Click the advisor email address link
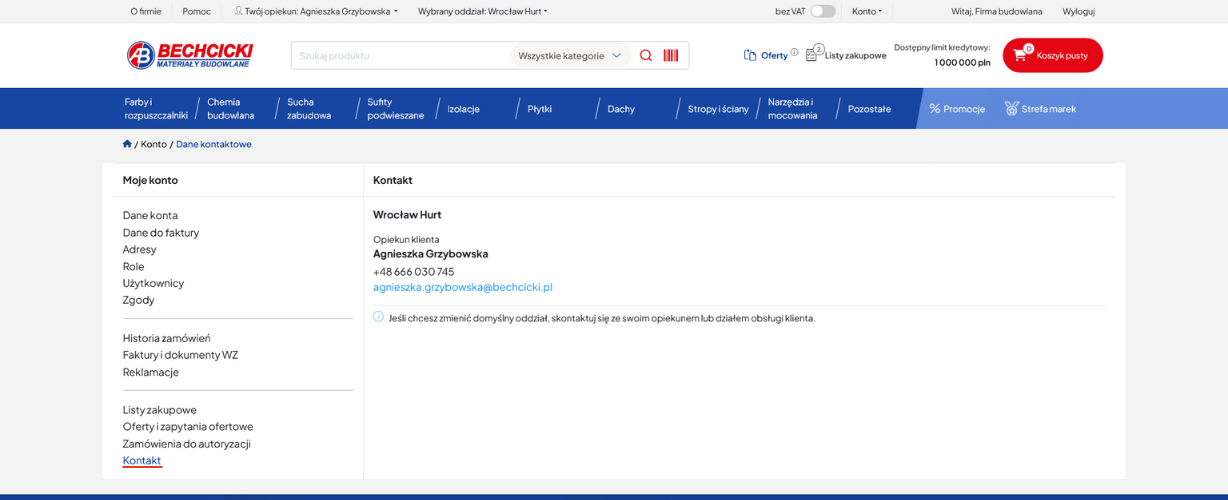1228x500 pixels. (x=463, y=287)
